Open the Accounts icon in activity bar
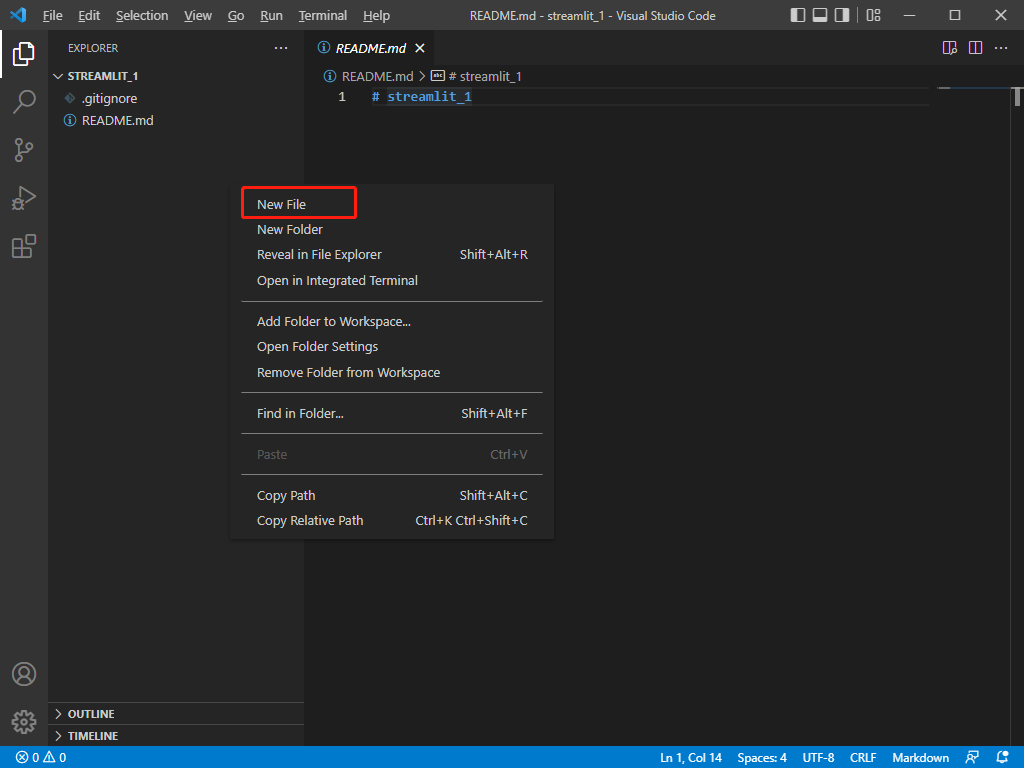Screen dimensions: 1024x768 24,674
